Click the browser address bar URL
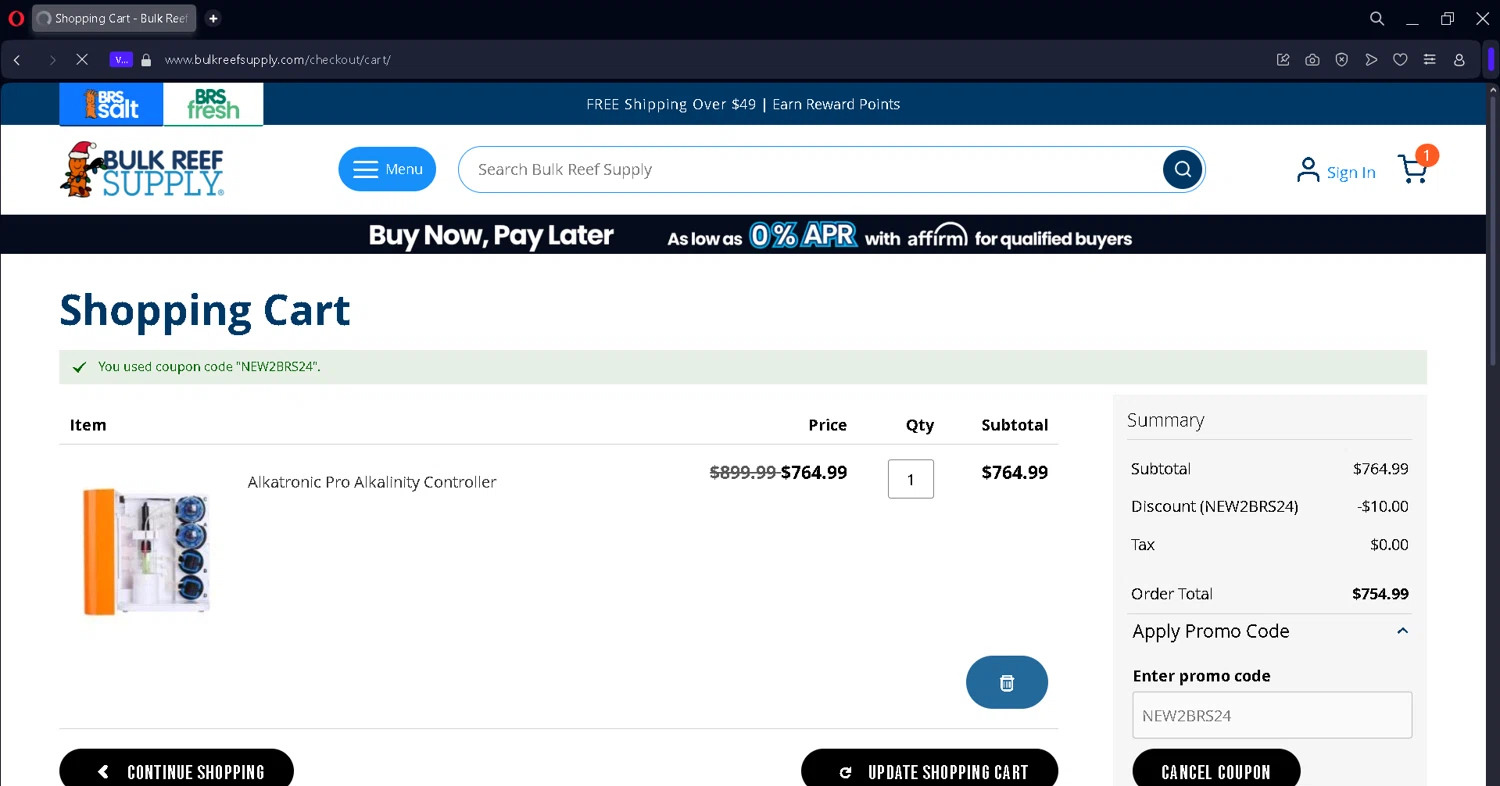1500x786 pixels. 277,60
